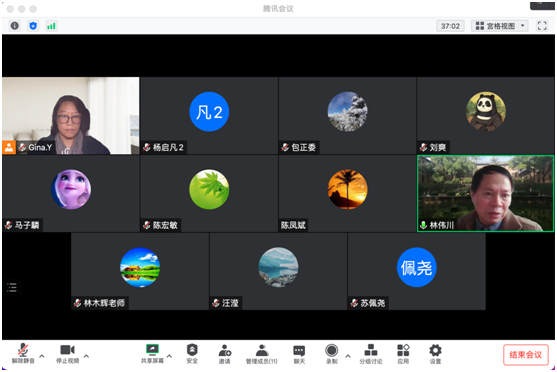Unmute microphone with 解除静音
Viewport: 557px width, 372px height.
[x=23, y=353]
